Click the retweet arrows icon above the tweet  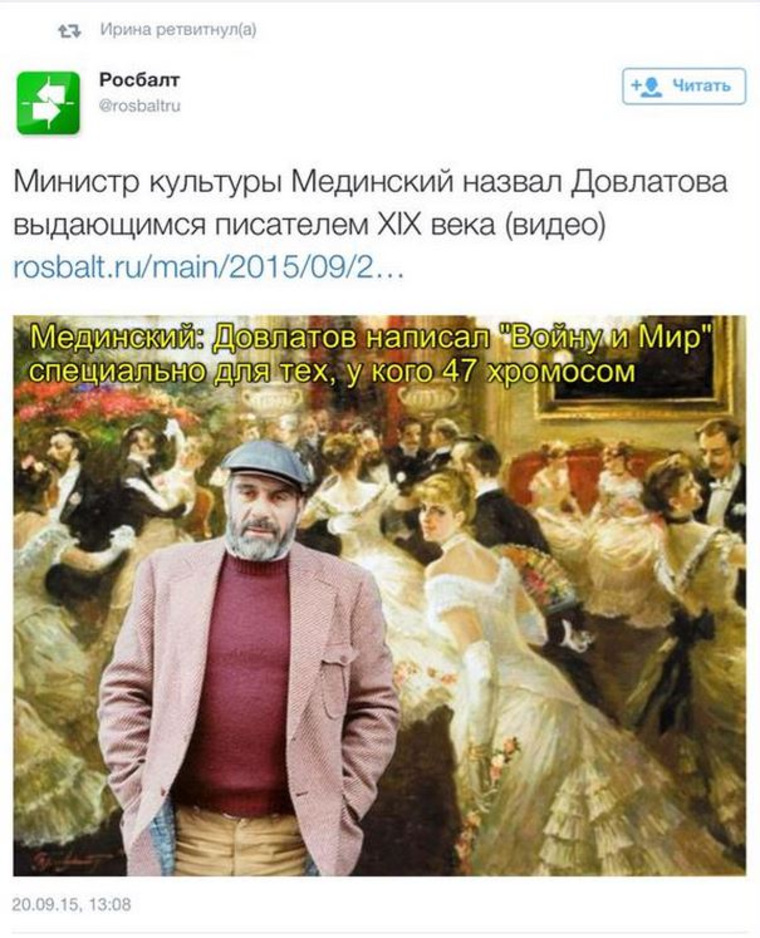pos(69,31)
